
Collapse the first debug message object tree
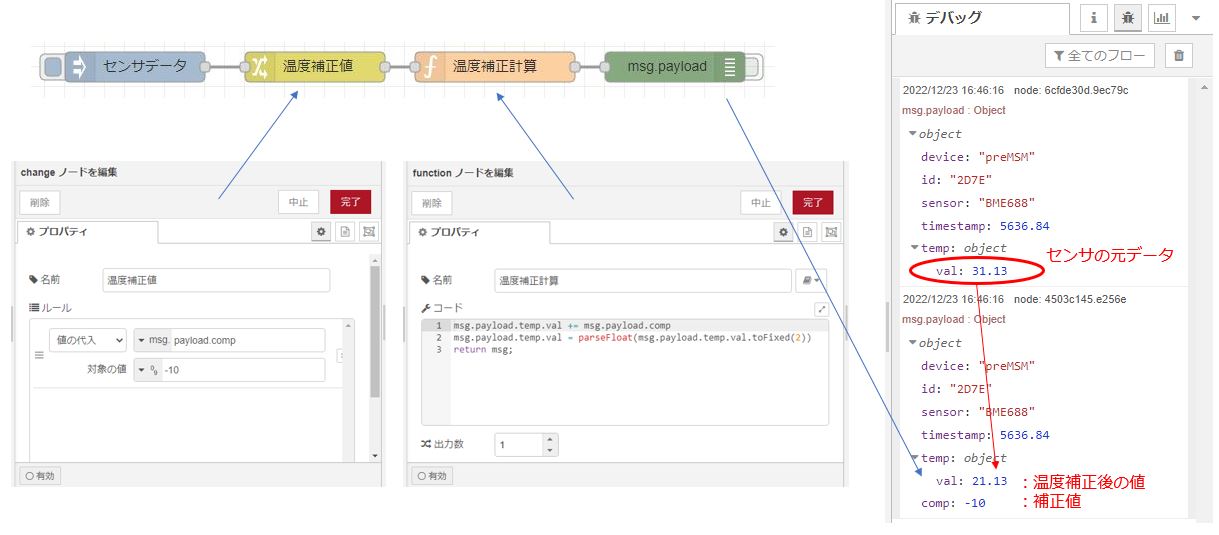pyautogui.click(x=912, y=134)
